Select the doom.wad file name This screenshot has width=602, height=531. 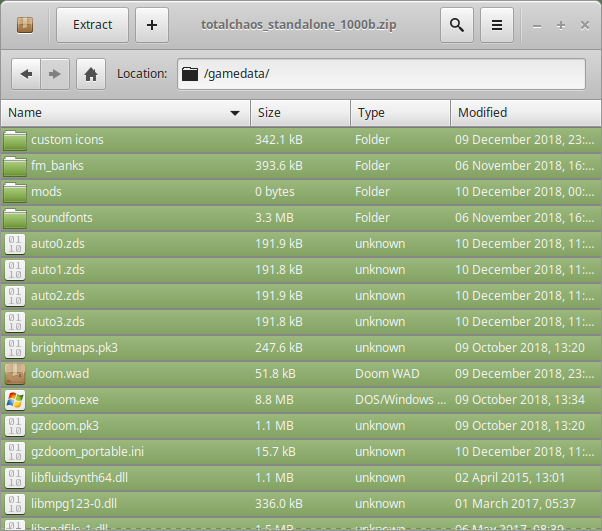(x=60, y=374)
